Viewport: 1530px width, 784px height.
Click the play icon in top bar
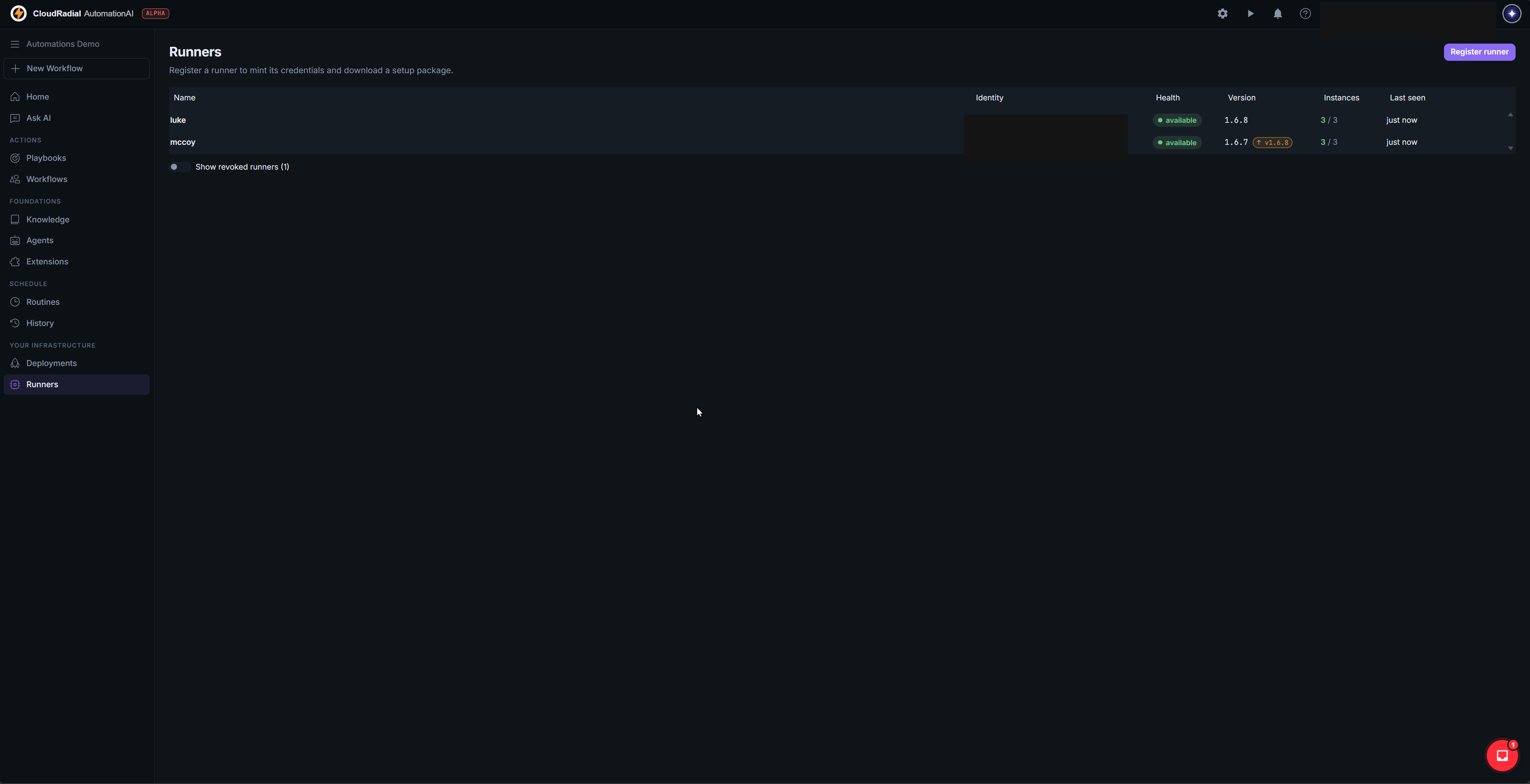1250,13
